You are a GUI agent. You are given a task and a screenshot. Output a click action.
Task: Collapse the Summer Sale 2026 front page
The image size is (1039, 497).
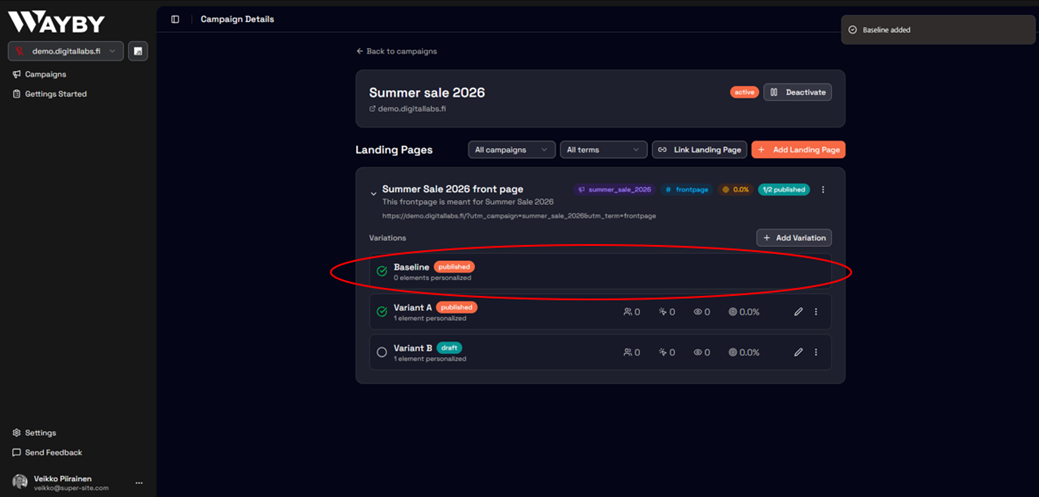[x=374, y=193]
